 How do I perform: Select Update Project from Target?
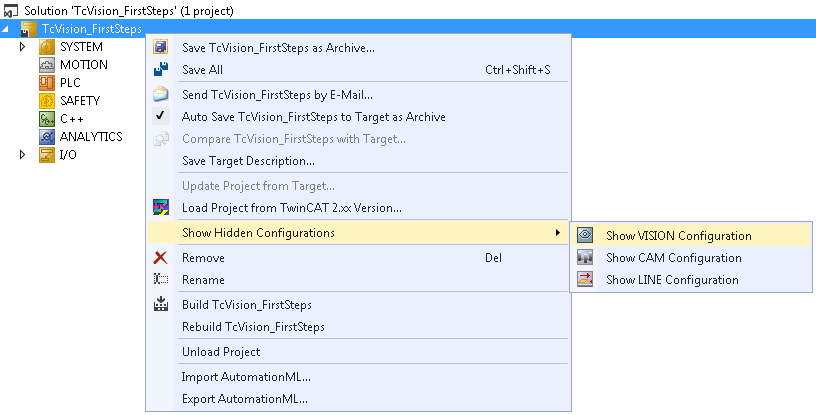[358, 186]
